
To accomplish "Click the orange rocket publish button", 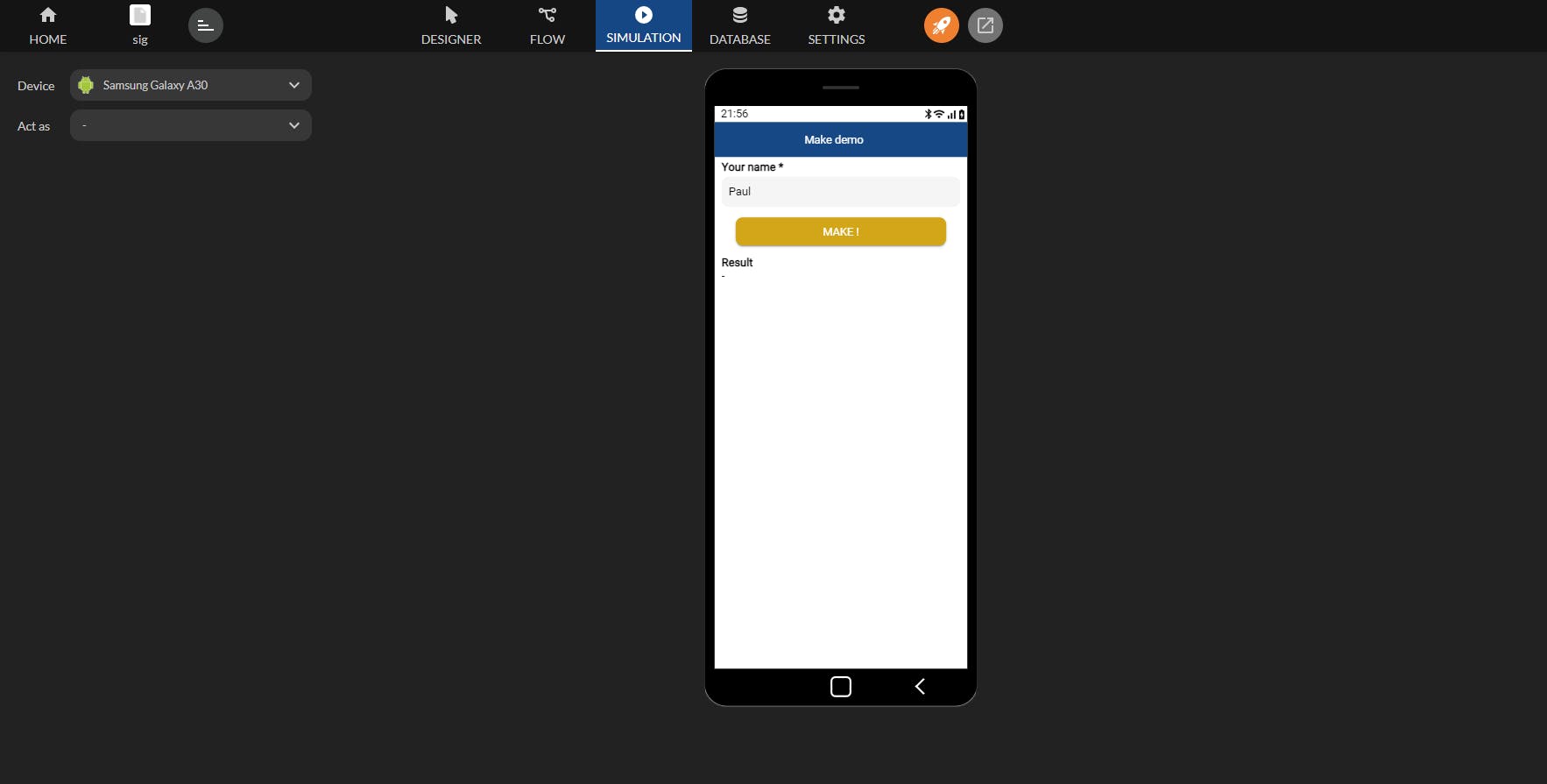I will [x=942, y=25].
